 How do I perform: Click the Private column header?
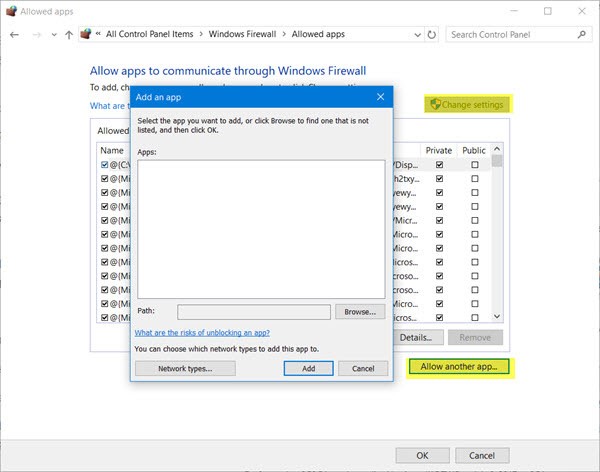click(439, 150)
